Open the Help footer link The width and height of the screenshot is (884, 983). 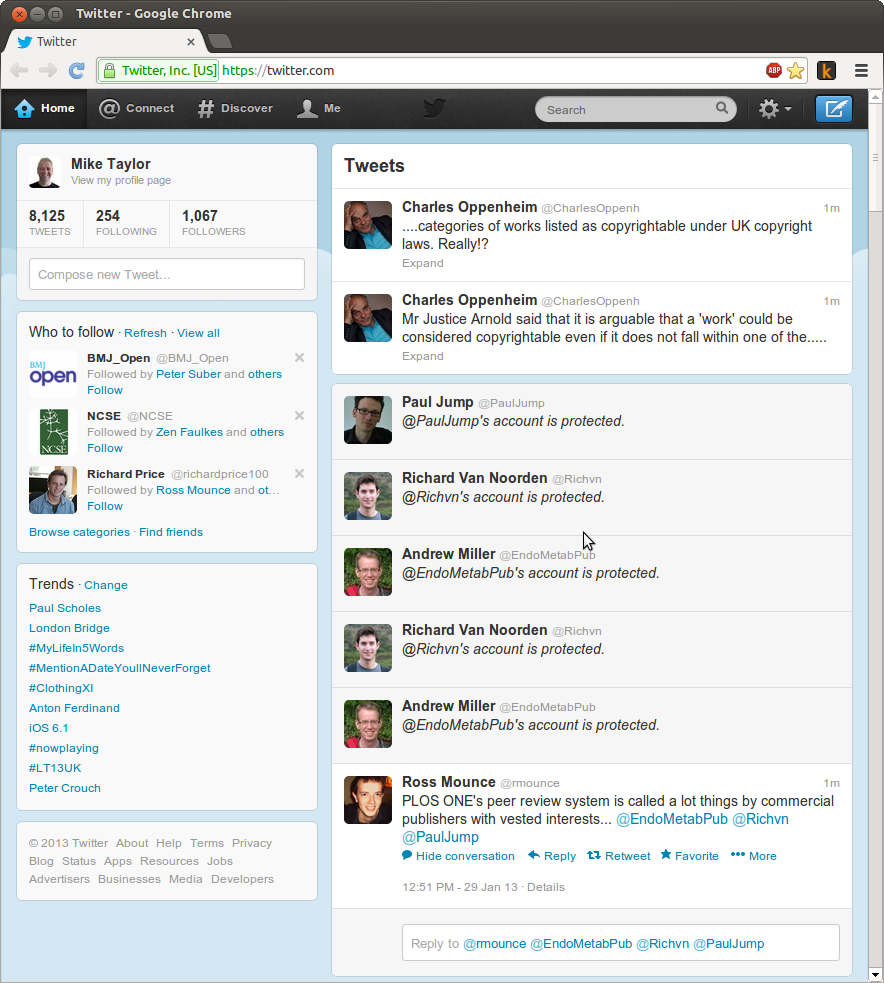tap(169, 843)
